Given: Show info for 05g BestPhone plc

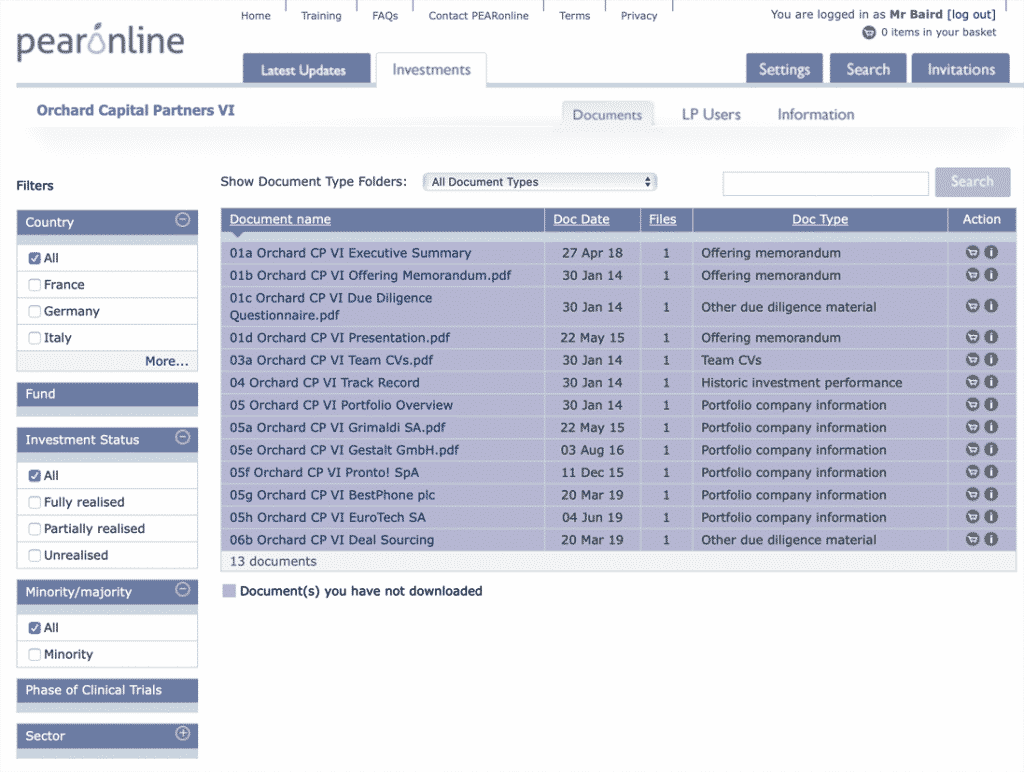Looking at the screenshot, I should point(991,494).
